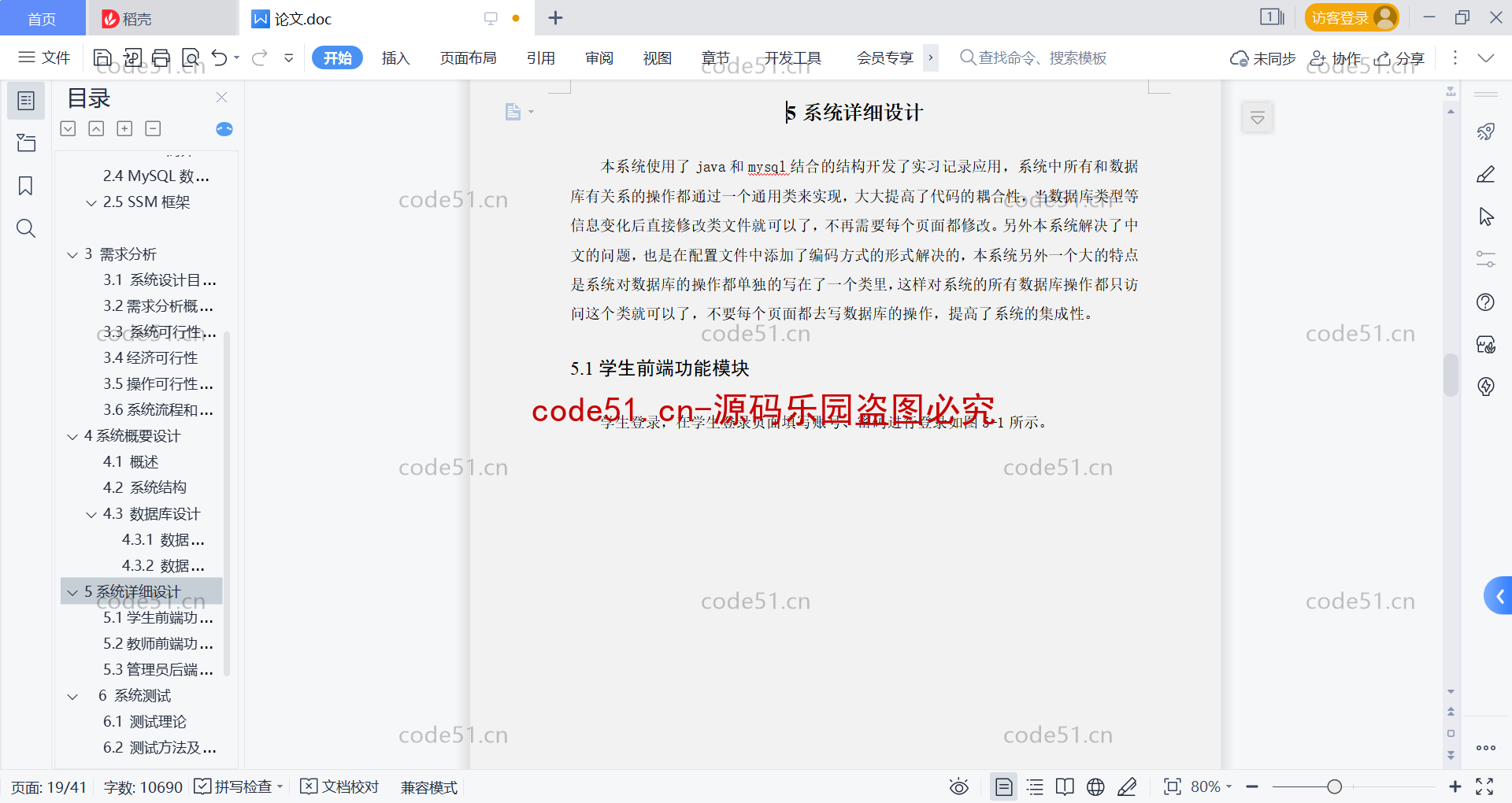The width and height of the screenshot is (1512, 803).
Task: Open the settings sliders in right sidebar
Action: [1485, 259]
